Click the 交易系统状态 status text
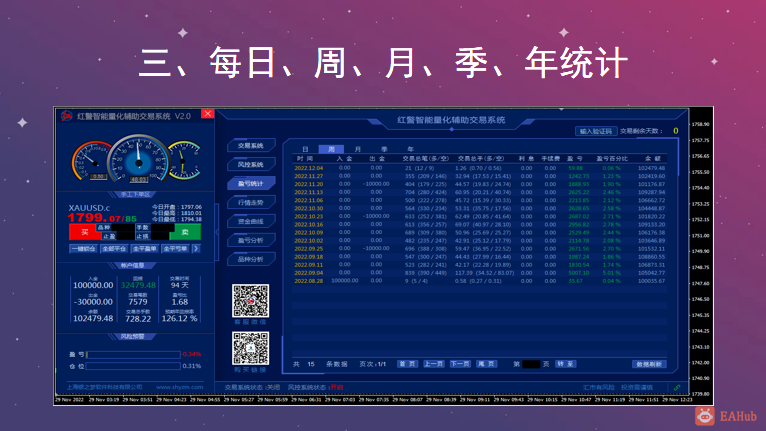 [252, 387]
